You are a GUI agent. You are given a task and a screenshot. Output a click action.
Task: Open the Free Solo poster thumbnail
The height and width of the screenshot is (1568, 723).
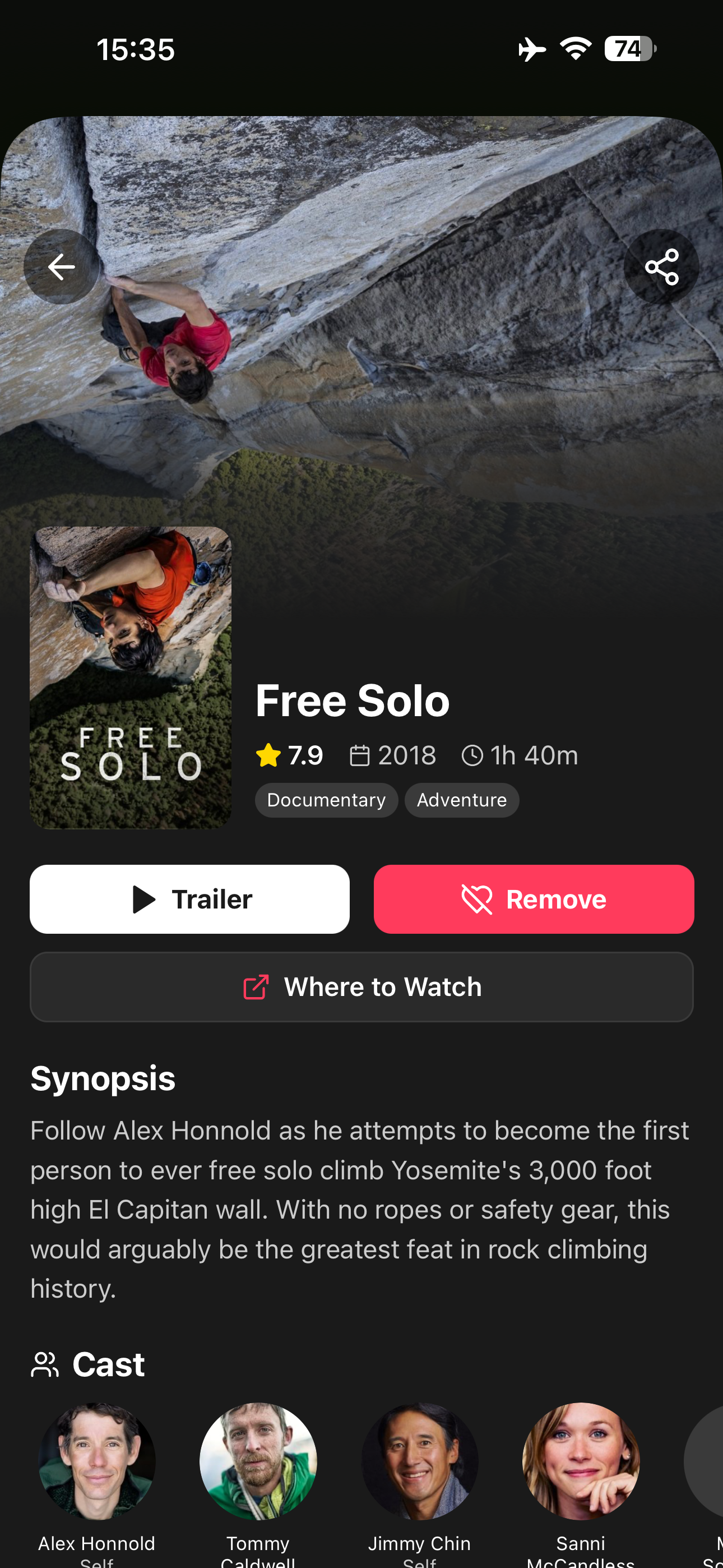tap(130, 677)
